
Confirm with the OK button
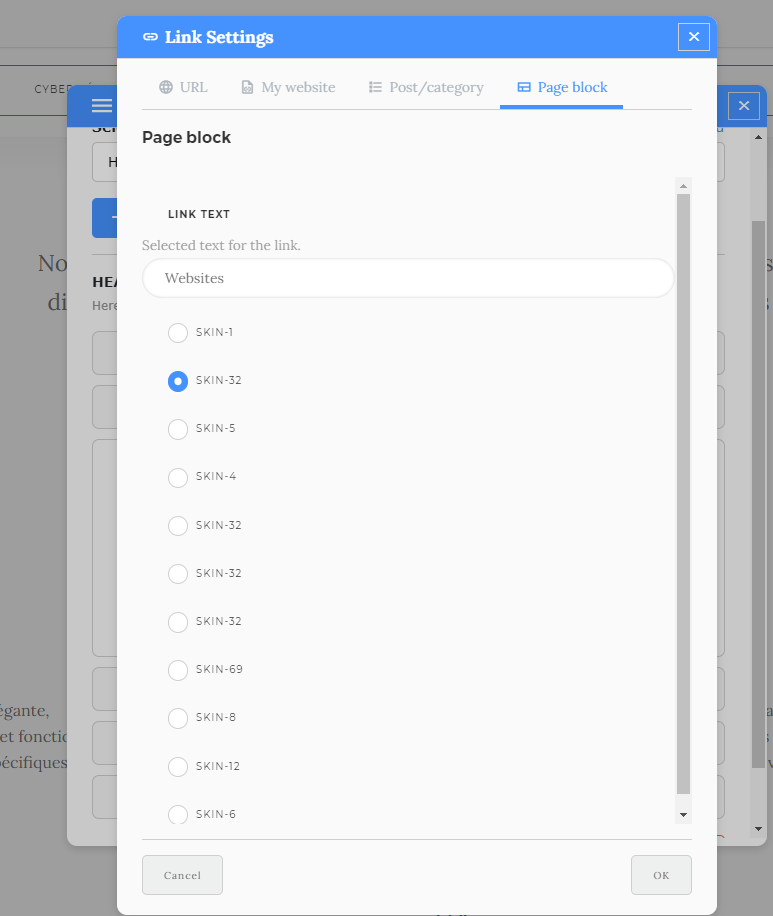click(x=661, y=875)
